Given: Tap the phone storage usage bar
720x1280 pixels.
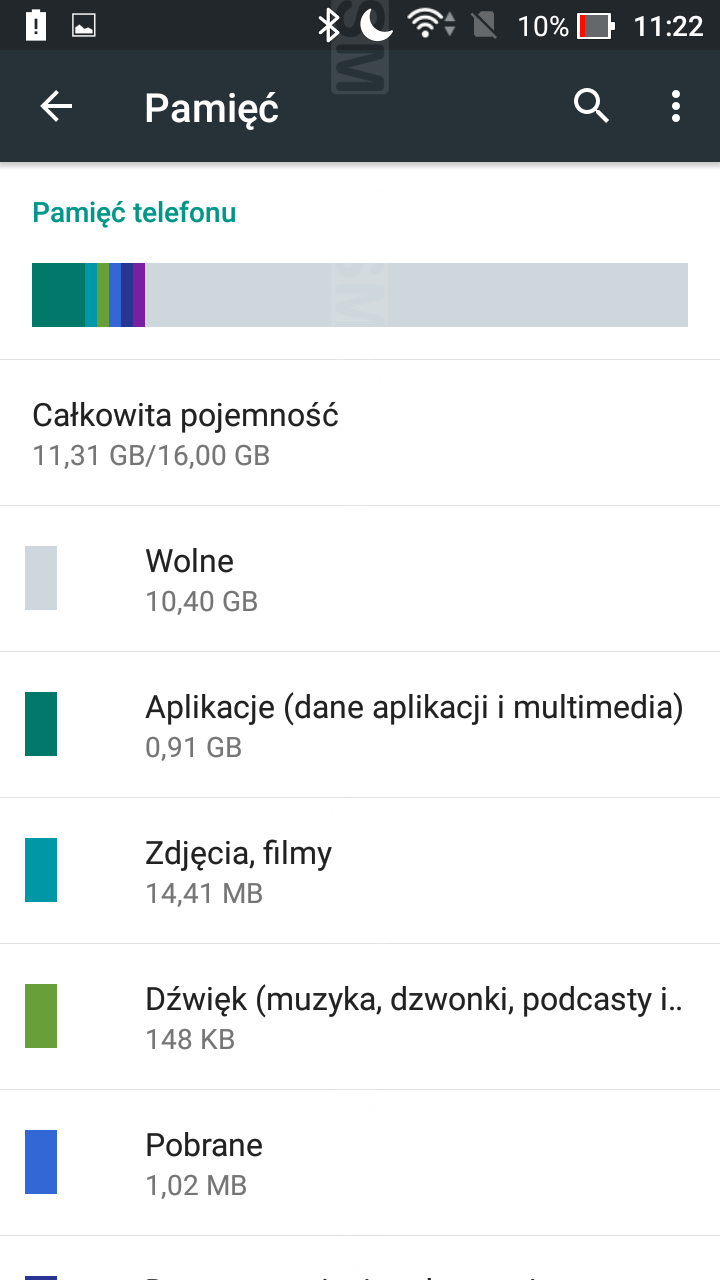Looking at the screenshot, I should tap(360, 295).
